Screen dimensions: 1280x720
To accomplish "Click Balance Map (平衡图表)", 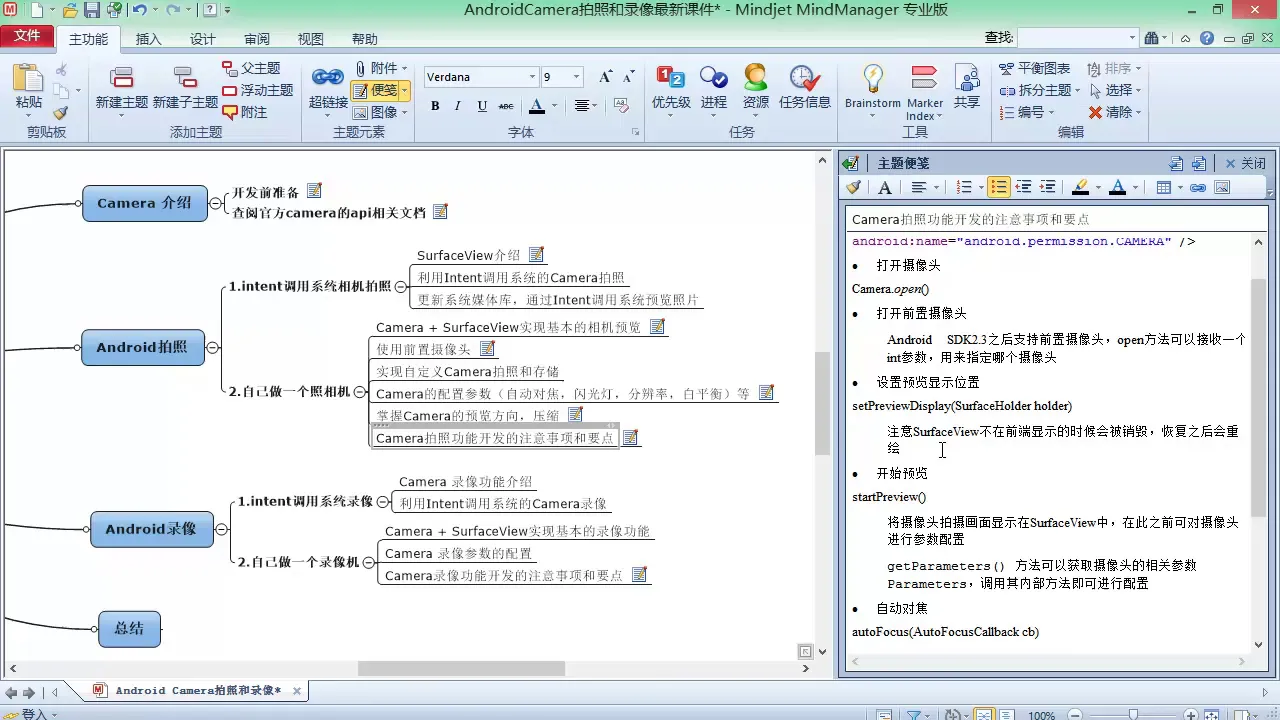I will [1035, 68].
